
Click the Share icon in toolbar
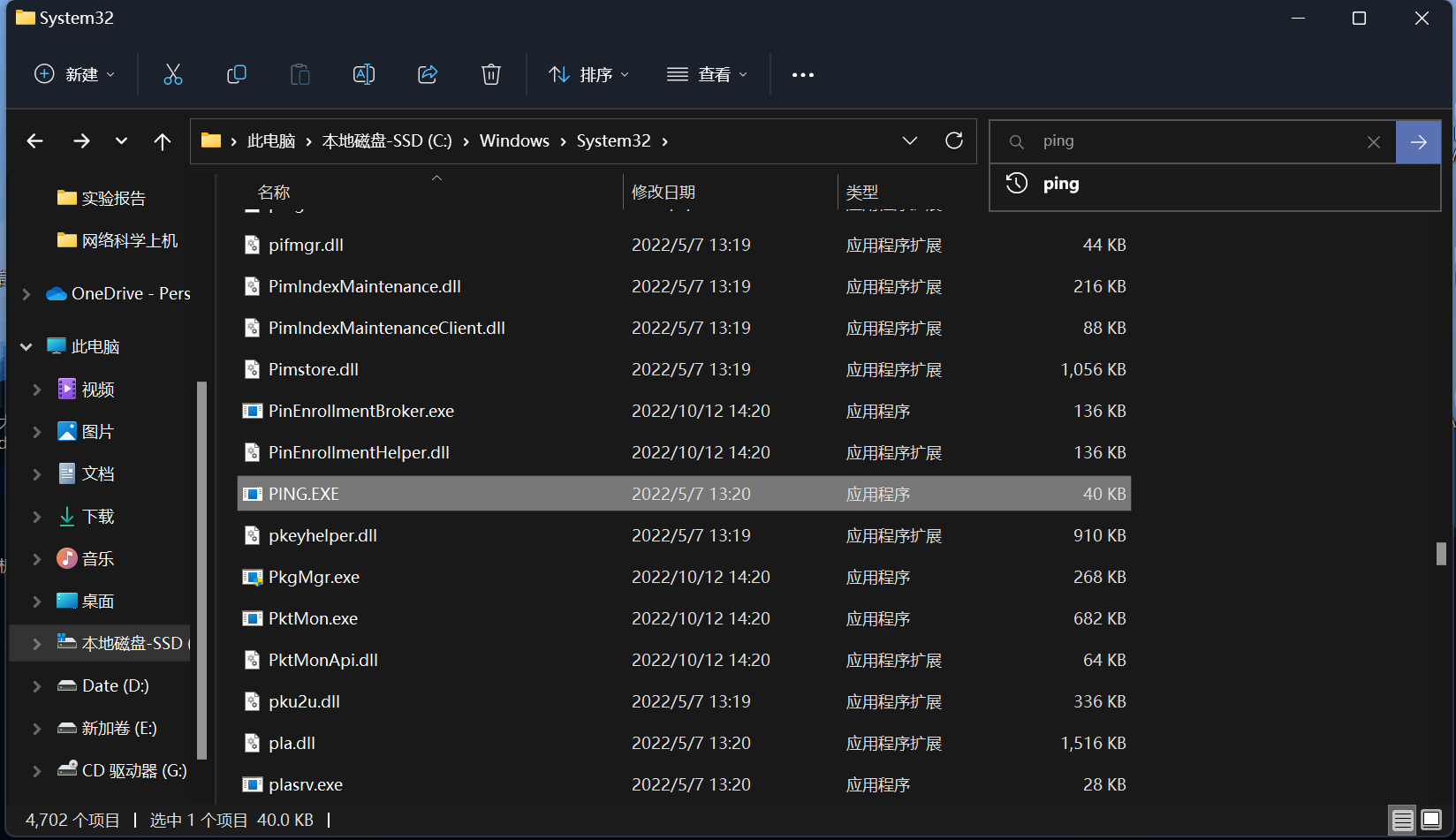click(x=428, y=74)
